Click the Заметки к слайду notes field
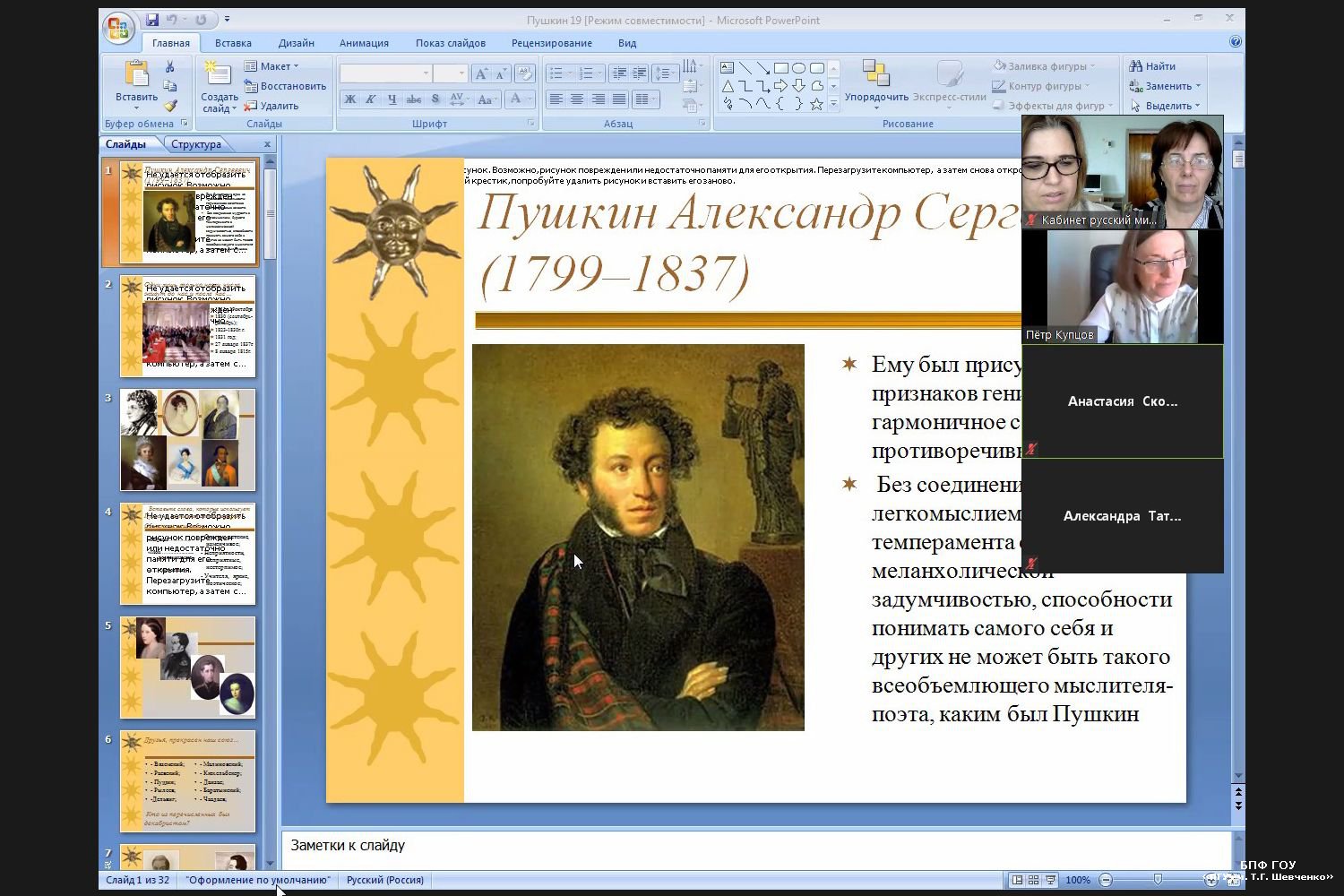The height and width of the screenshot is (896, 1344). tap(755, 849)
